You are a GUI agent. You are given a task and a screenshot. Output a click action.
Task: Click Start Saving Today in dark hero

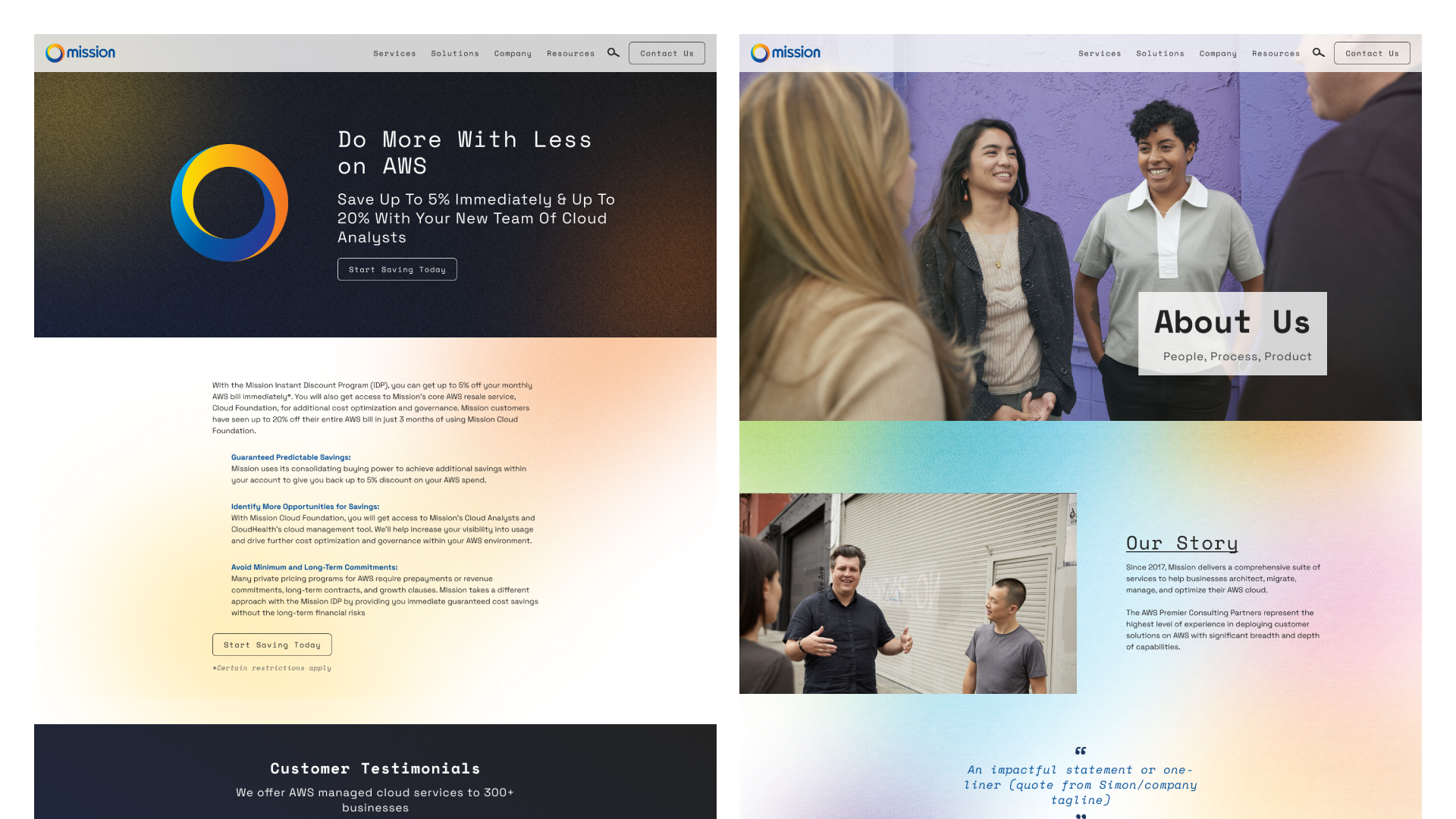[x=397, y=269]
